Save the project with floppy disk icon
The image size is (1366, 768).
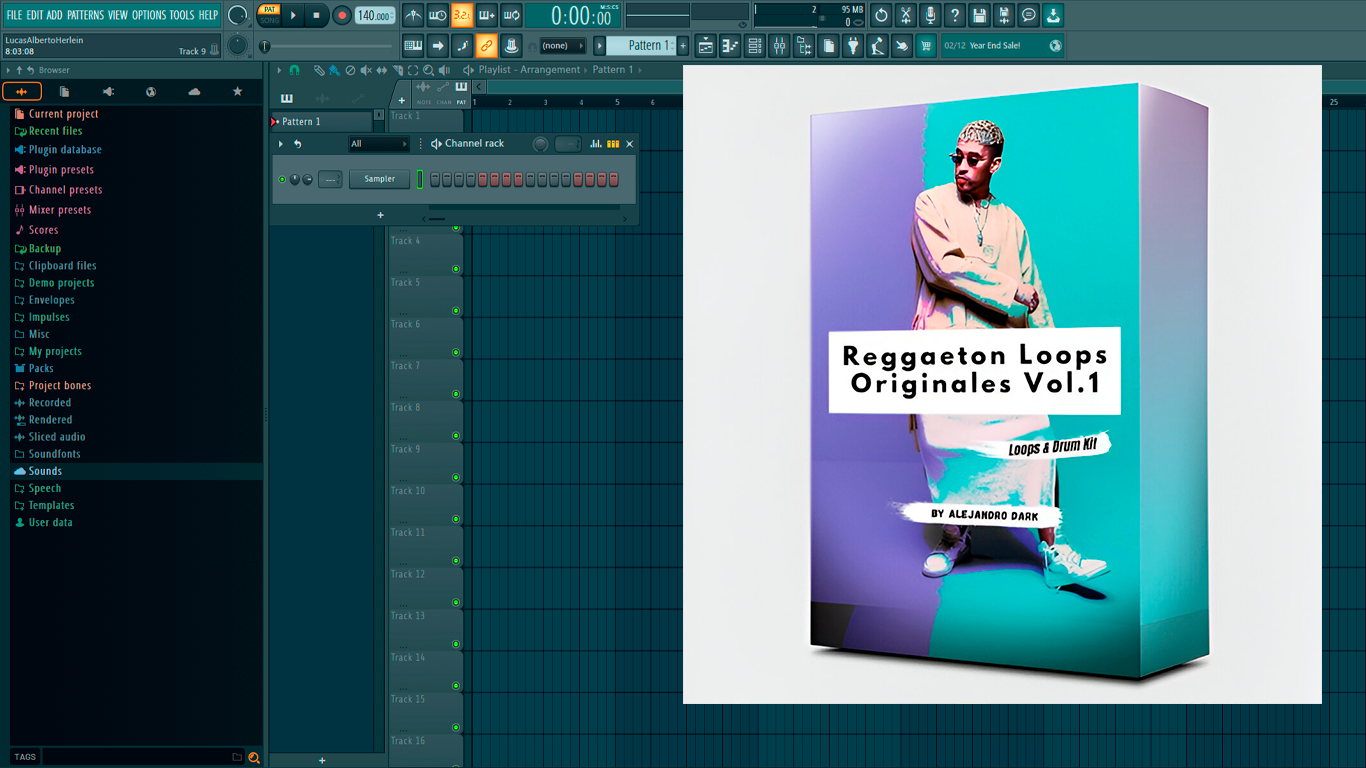click(980, 15)
